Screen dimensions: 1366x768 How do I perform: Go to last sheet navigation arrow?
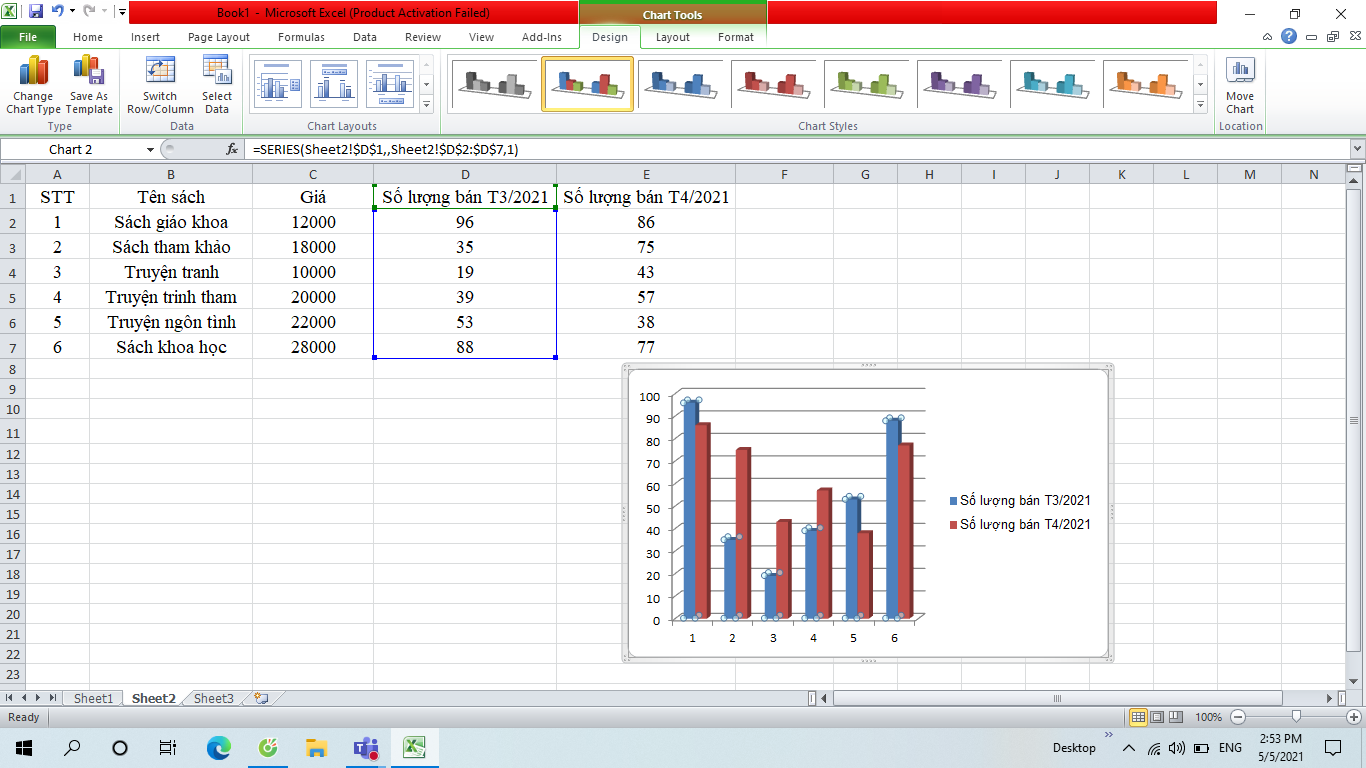tap(53, 698)
